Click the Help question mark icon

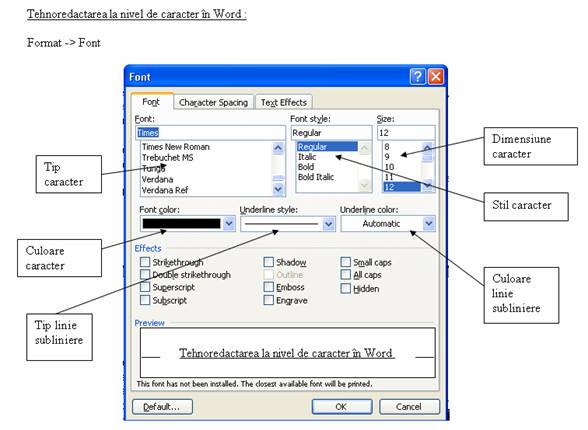click(418, 77)
